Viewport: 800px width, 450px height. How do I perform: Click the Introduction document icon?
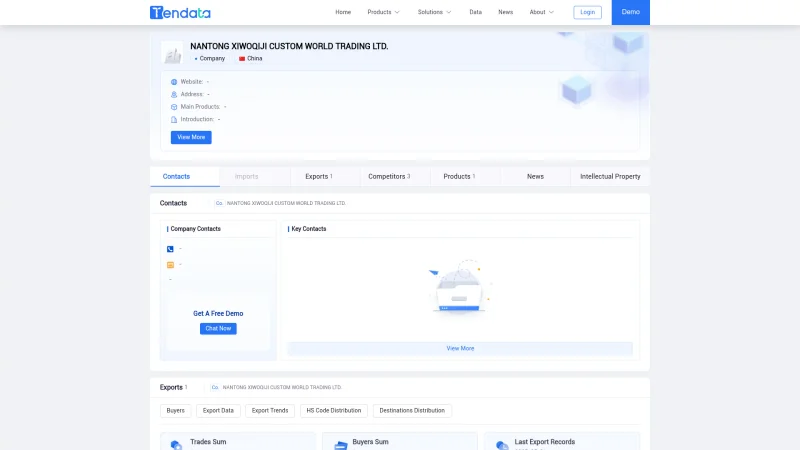coord(174,119)
